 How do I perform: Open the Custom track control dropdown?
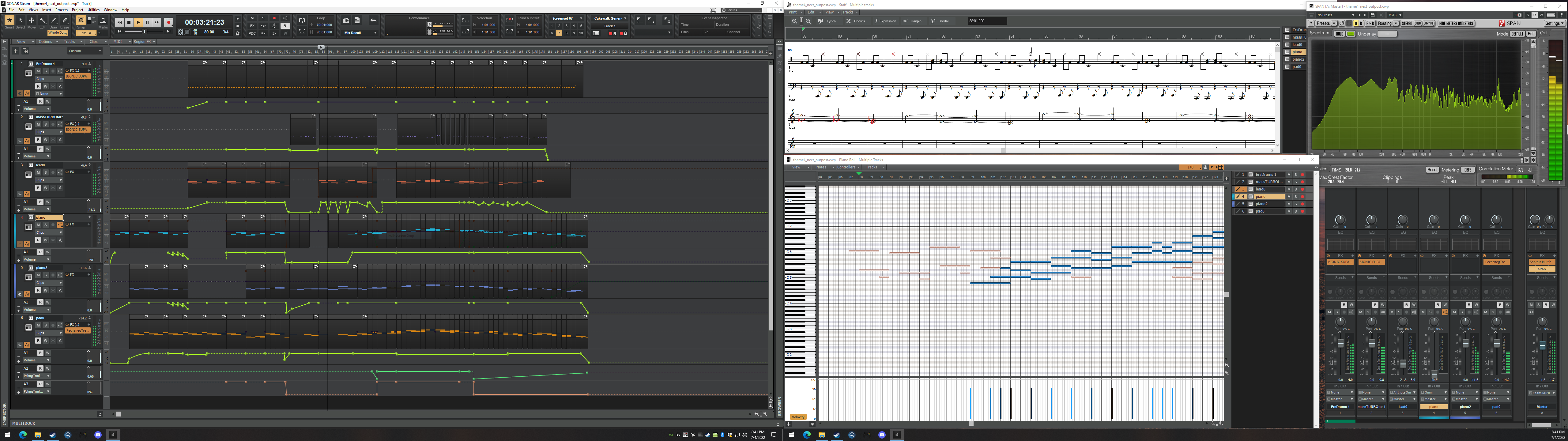85,51
